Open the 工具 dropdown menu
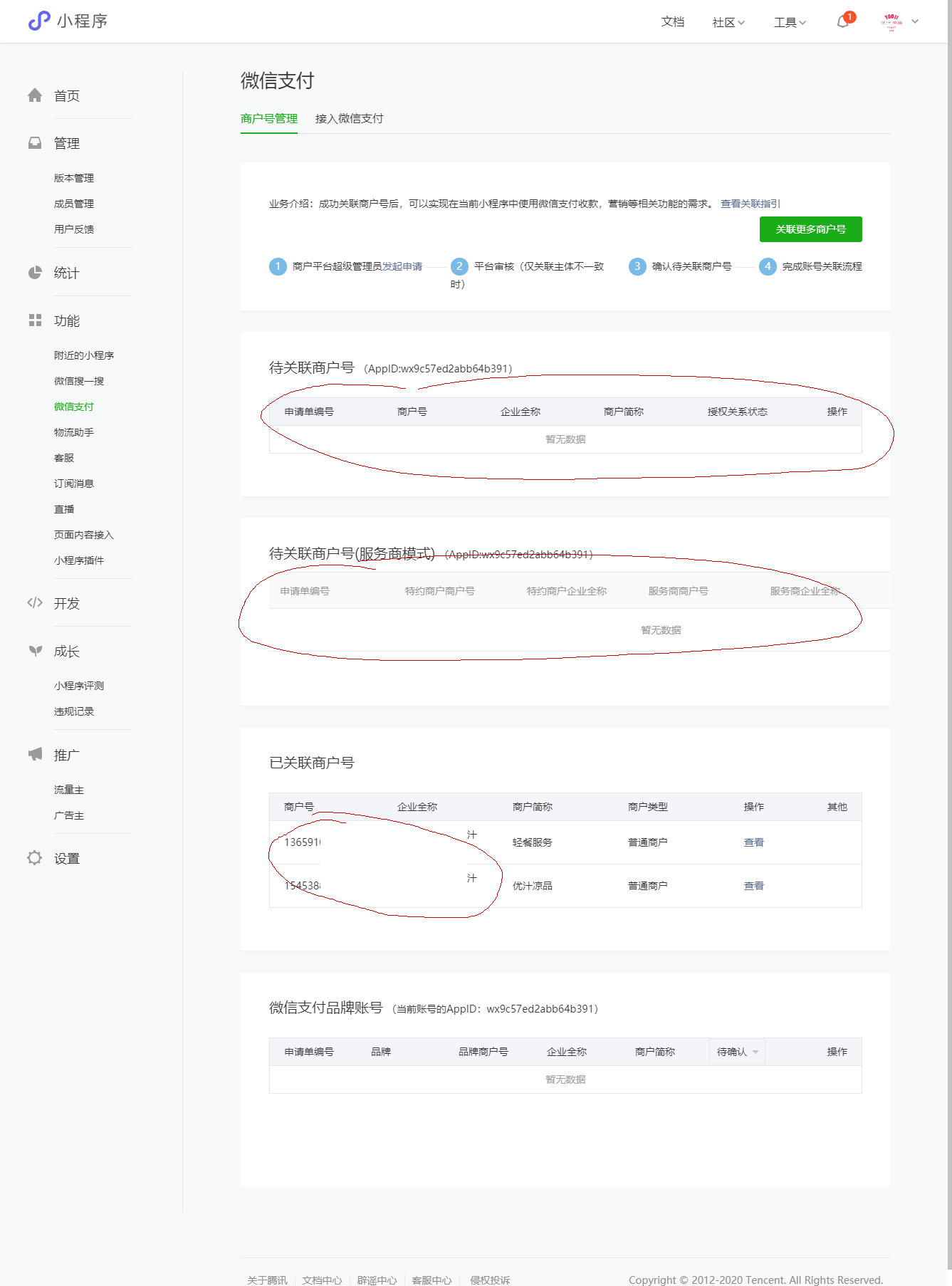 pos(790,22)
